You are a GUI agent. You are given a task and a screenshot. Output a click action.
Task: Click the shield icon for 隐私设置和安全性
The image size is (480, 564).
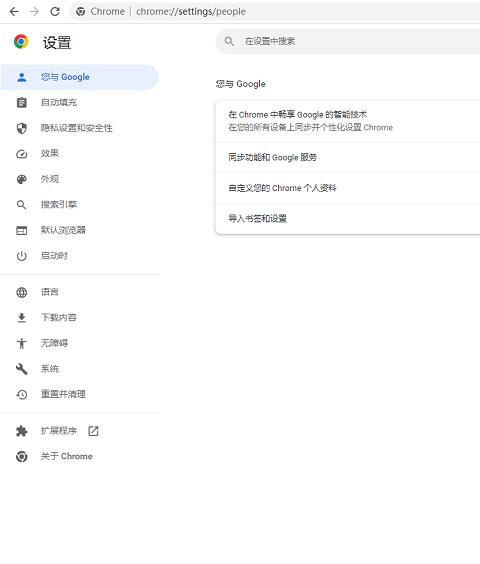pos(22,128)
